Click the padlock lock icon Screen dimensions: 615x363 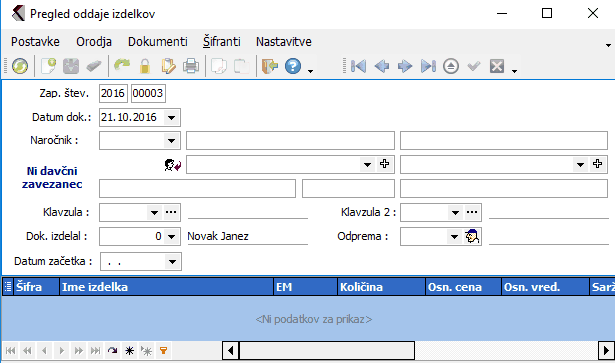pos(145,66)
